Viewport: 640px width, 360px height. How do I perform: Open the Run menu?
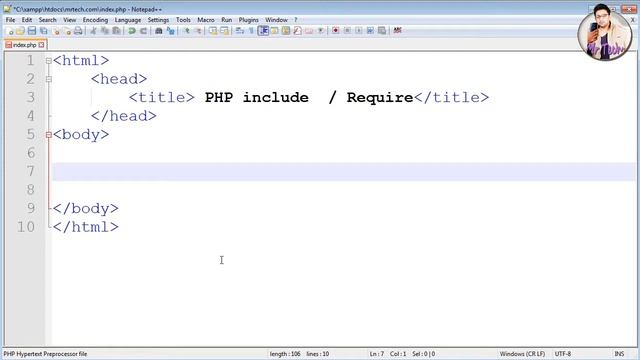tap(227, 20)
